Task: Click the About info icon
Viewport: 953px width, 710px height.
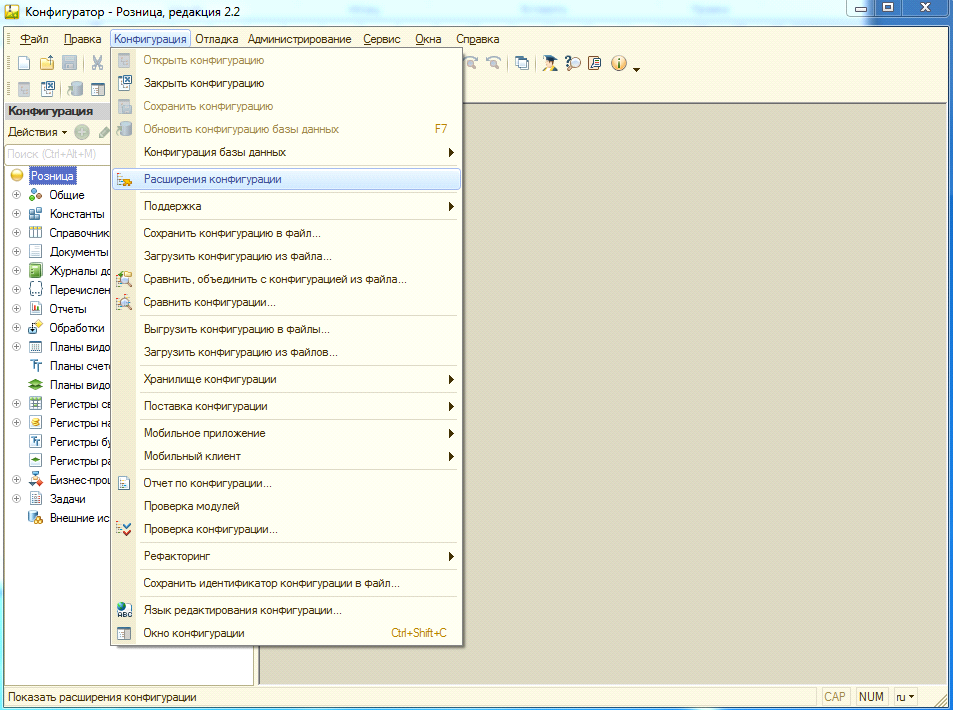Action: click(619, 63)
